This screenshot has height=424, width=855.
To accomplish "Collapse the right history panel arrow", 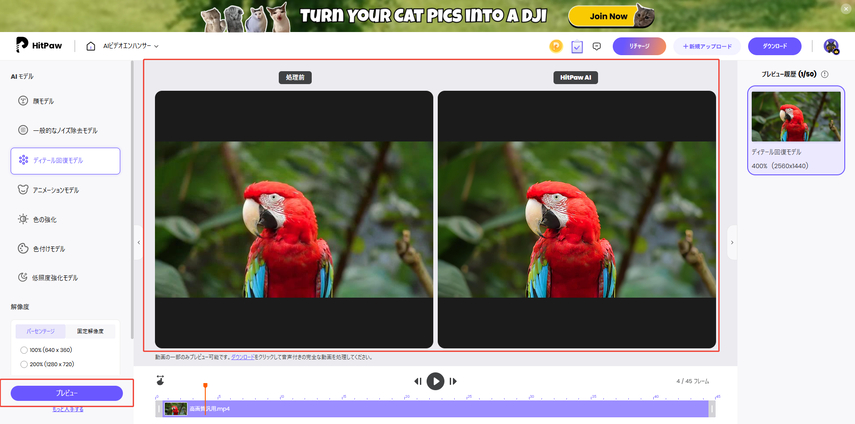I will [x=732, y=242].
